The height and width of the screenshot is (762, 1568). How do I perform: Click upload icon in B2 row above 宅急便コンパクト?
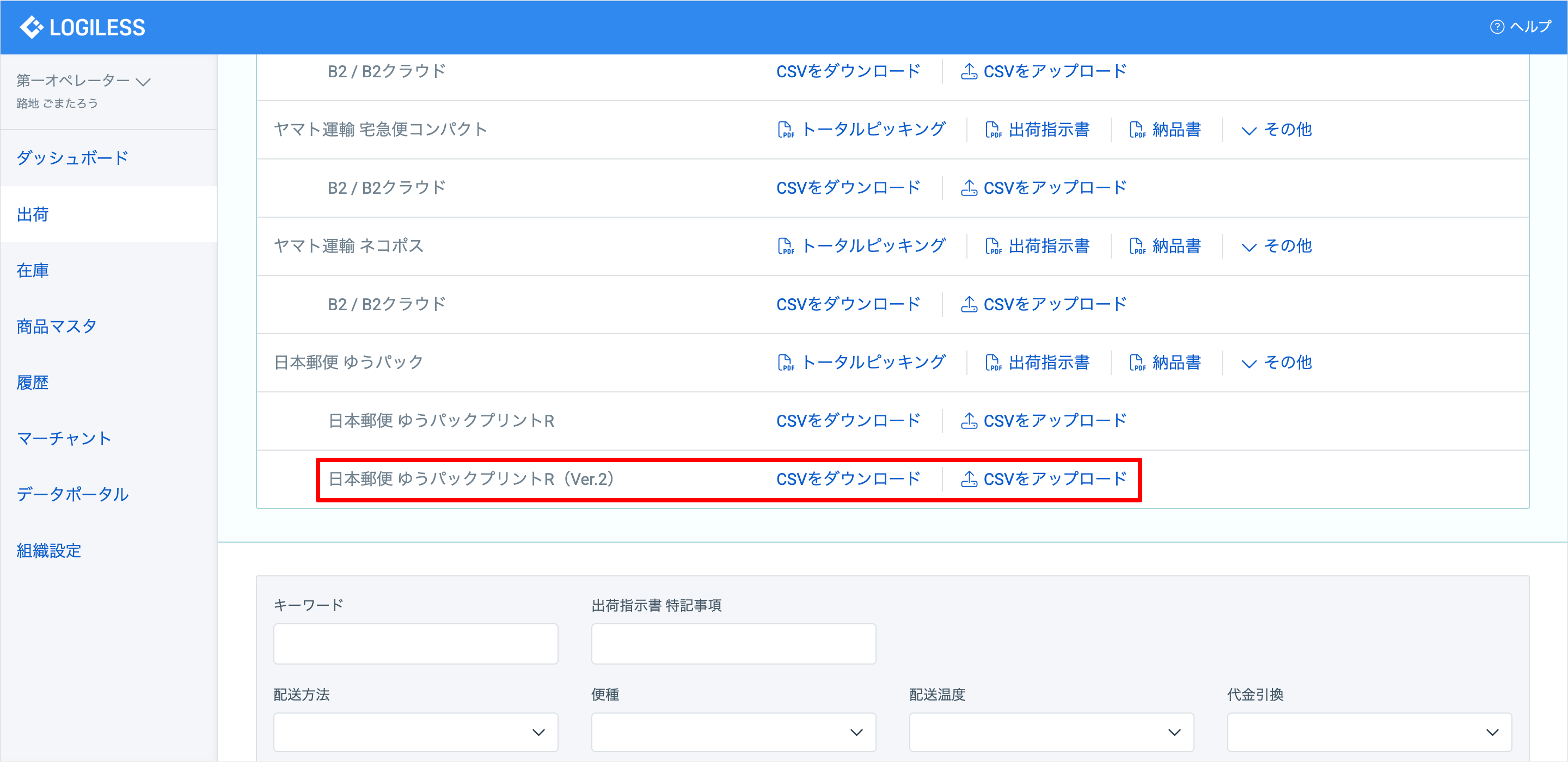click(x=969, y=71)
